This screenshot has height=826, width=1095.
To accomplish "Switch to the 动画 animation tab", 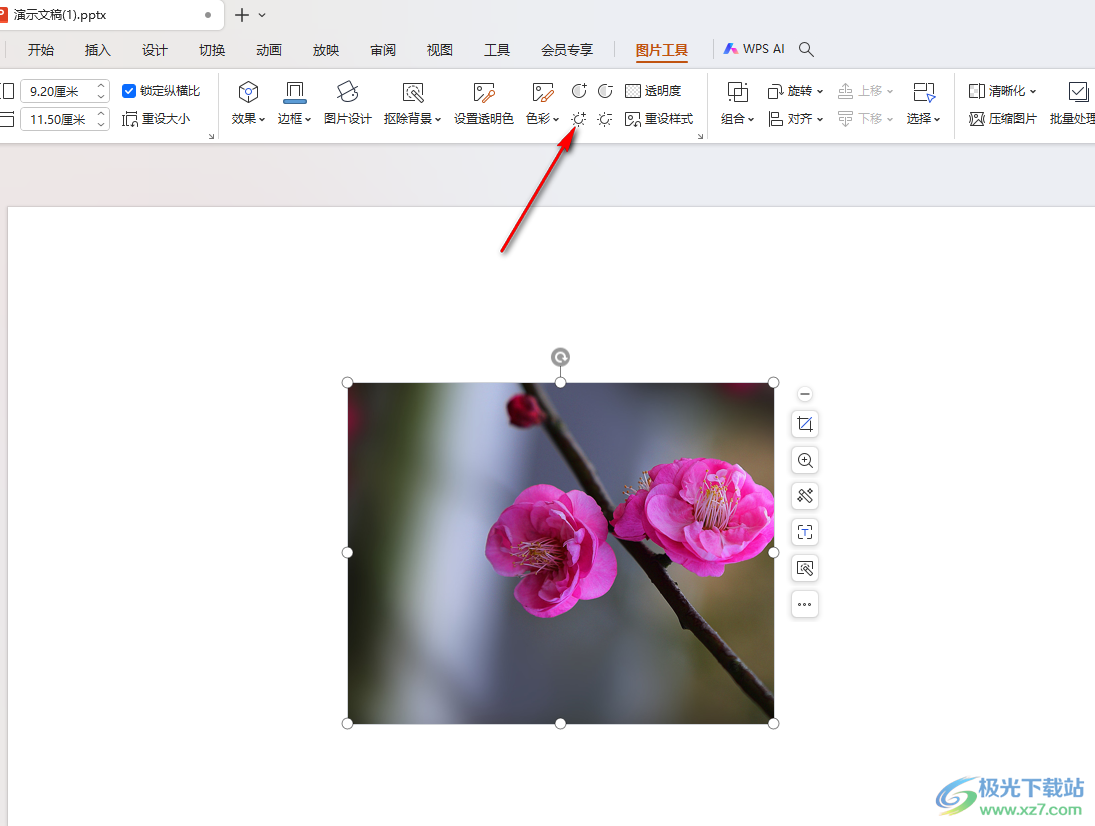I will click(269, 50).
